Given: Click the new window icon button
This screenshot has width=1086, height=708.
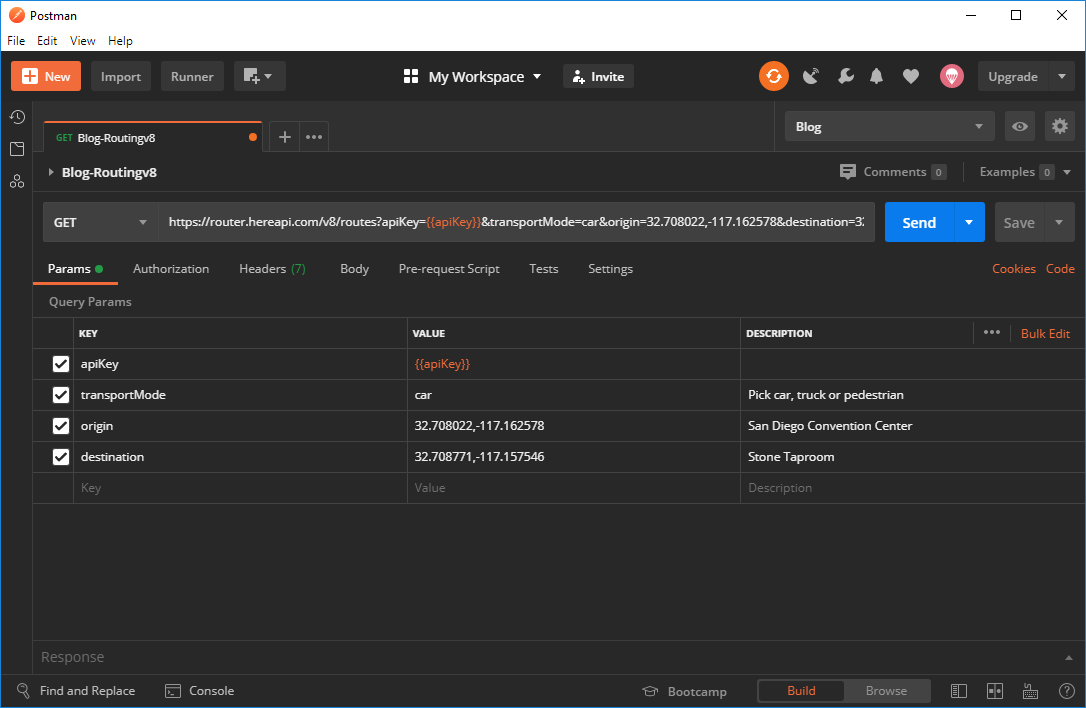Looking at the screenshot, I should 260,76.
